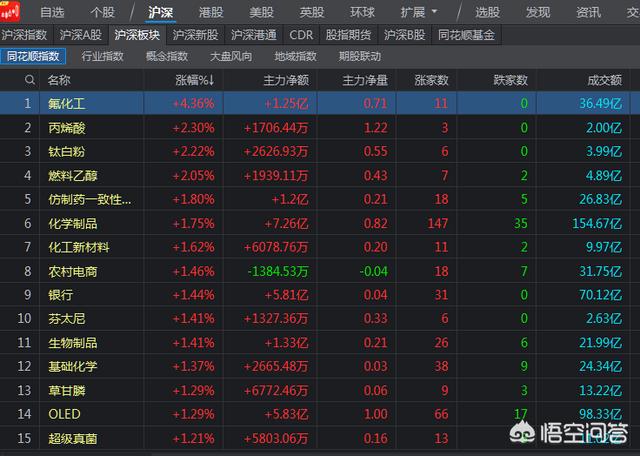
Task: Click the +5803.06万 cell for 超级真菌
Action: (x=276, y=439)
